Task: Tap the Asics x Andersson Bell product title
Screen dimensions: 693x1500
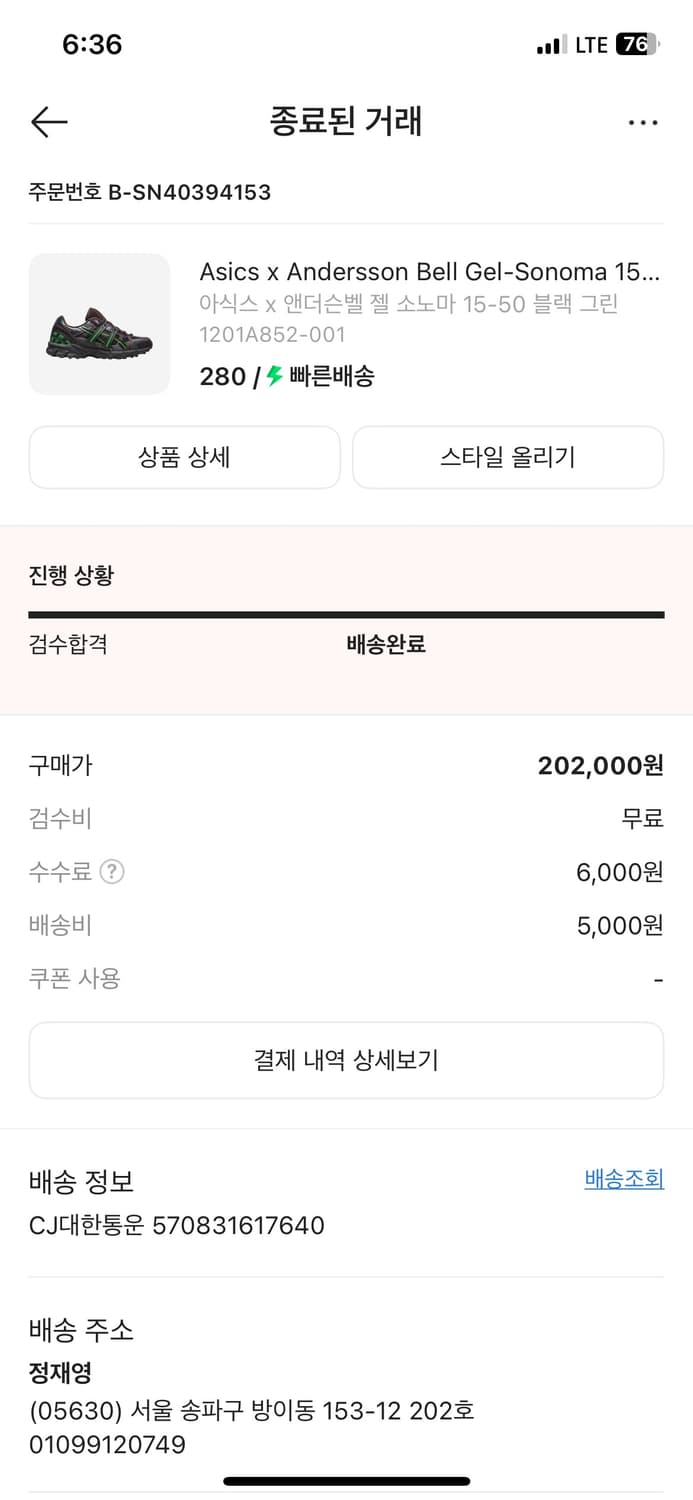Action: 430,271
